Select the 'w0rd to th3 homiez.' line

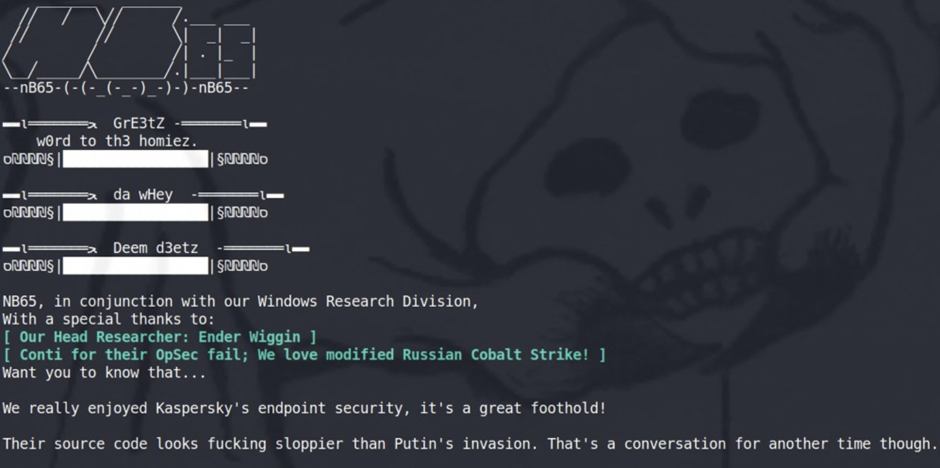[117, 141]
